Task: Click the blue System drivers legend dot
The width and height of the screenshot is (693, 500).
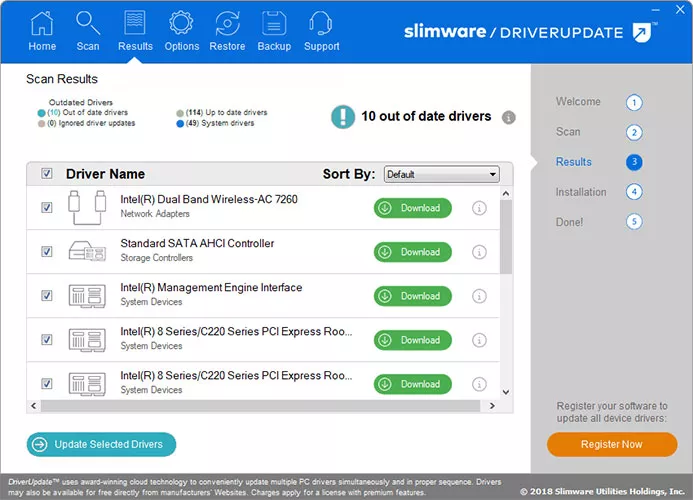Action: (x=180, y=124)
